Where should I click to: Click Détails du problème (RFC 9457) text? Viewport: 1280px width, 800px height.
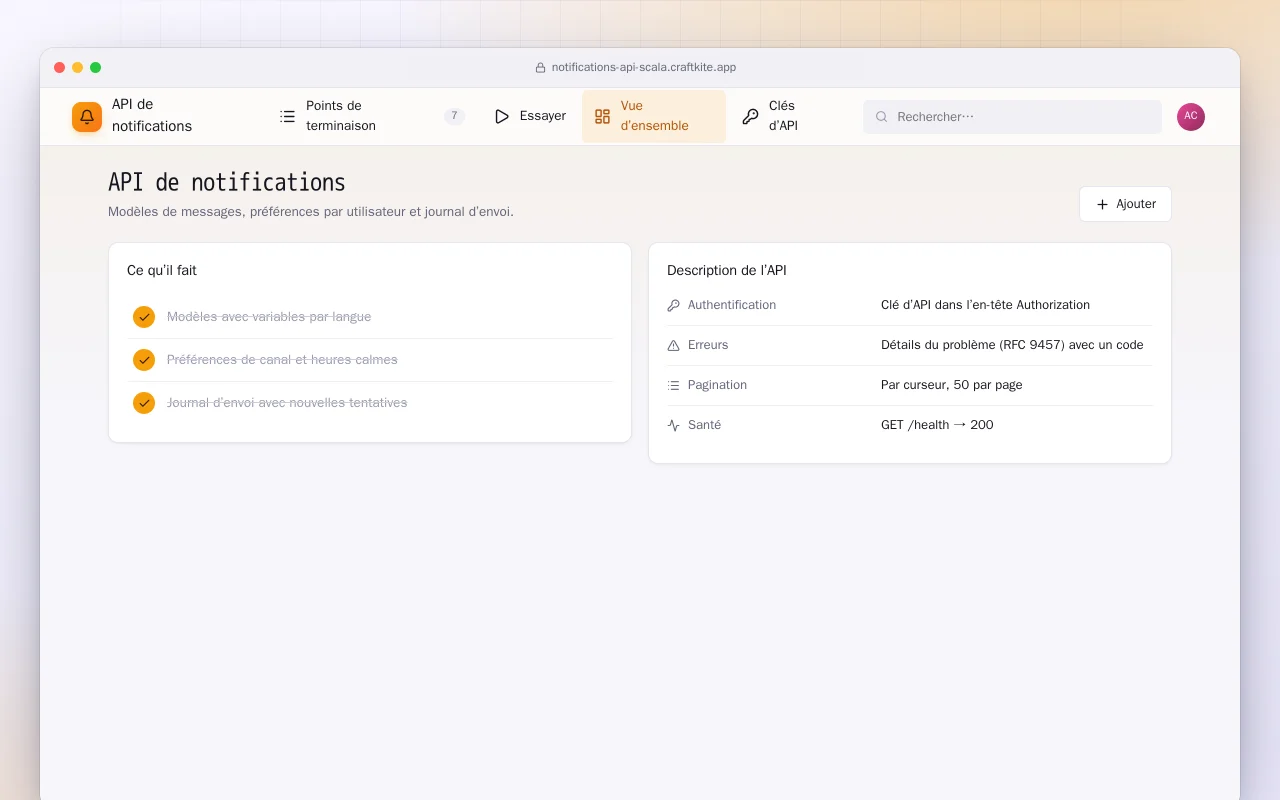click(1012, 345)
